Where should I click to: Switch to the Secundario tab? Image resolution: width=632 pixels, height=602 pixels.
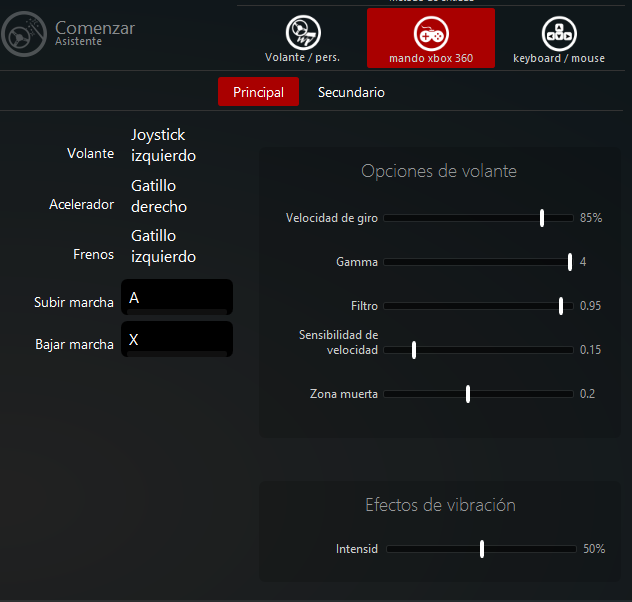[351, 92]
